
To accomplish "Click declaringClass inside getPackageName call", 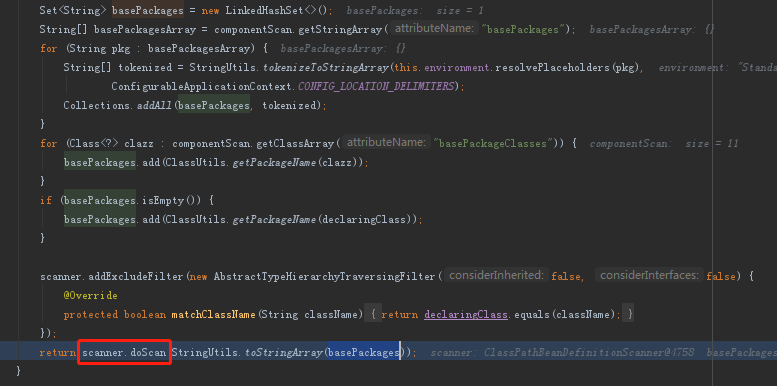I will (365, 219).
